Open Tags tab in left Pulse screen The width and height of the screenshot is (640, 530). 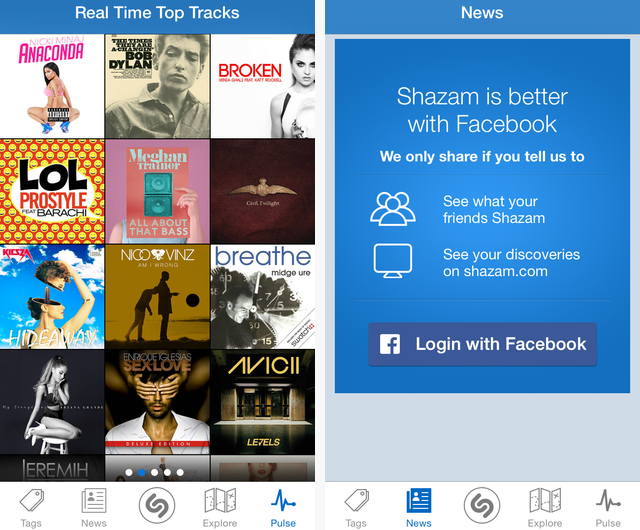pos(31,508)
